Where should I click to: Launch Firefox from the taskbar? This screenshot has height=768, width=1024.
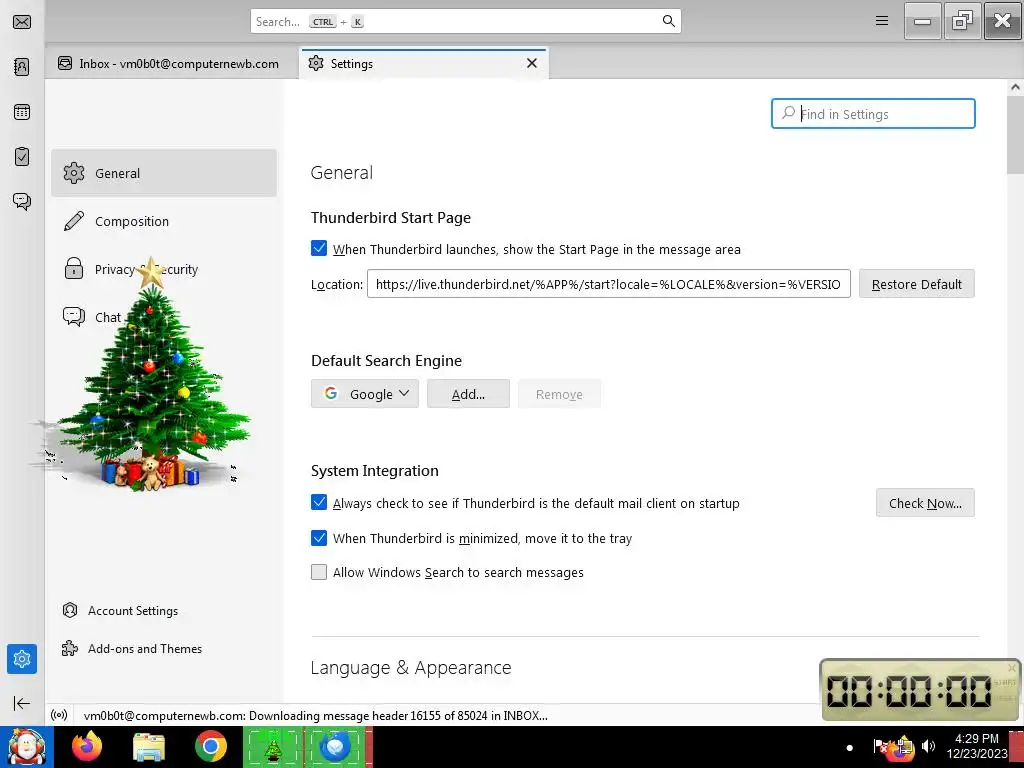pyautogui.click(x=87, y=746)
